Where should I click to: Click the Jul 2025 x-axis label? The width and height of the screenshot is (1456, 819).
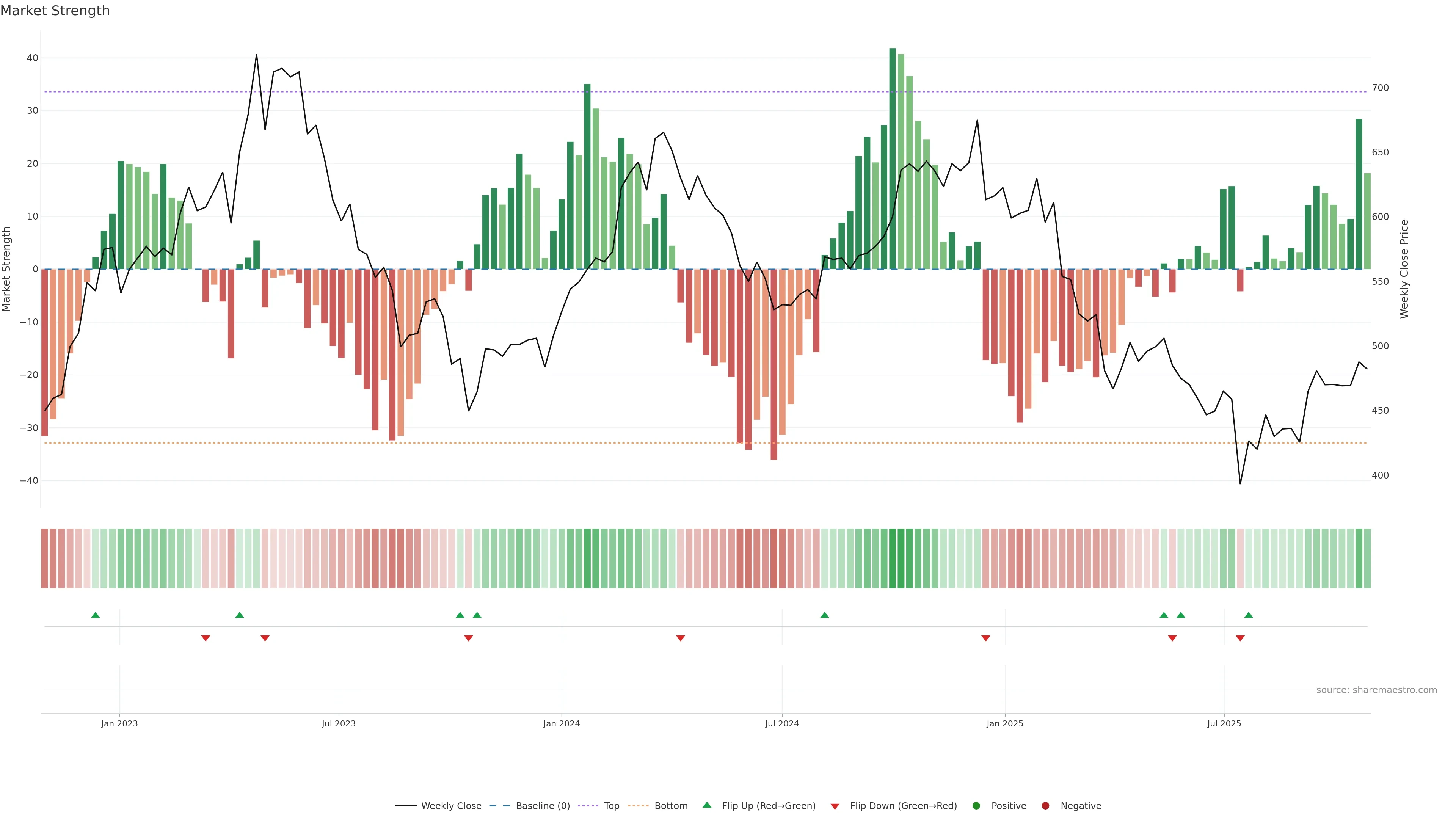(x=1224, y=723)
